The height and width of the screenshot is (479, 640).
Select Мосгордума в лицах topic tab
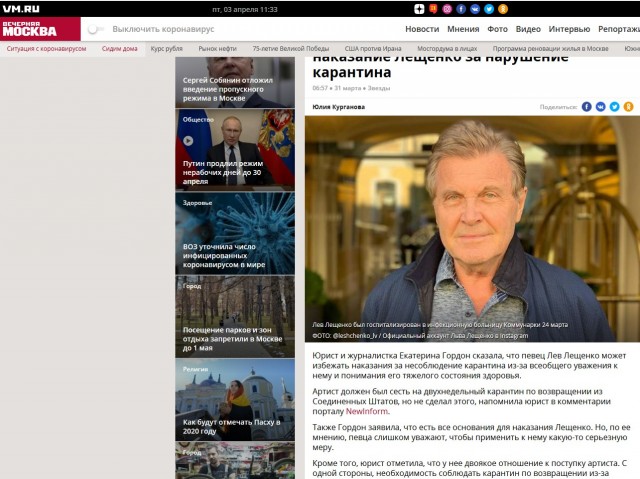point(447,49)
